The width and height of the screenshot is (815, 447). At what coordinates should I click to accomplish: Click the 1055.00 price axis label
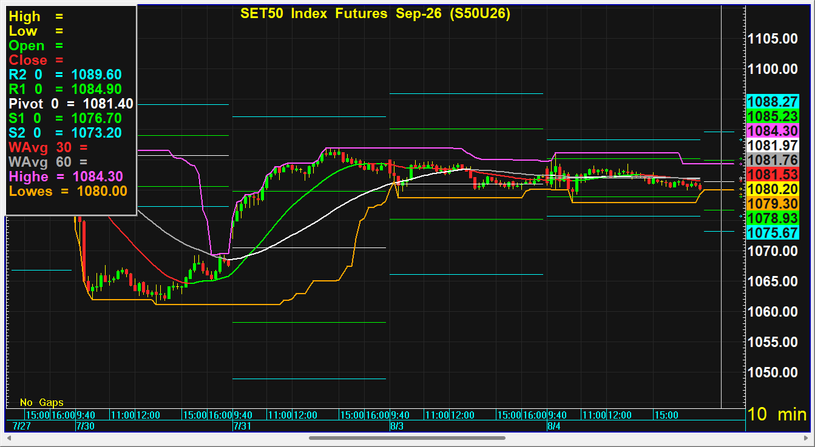click(x=772, y=342)
